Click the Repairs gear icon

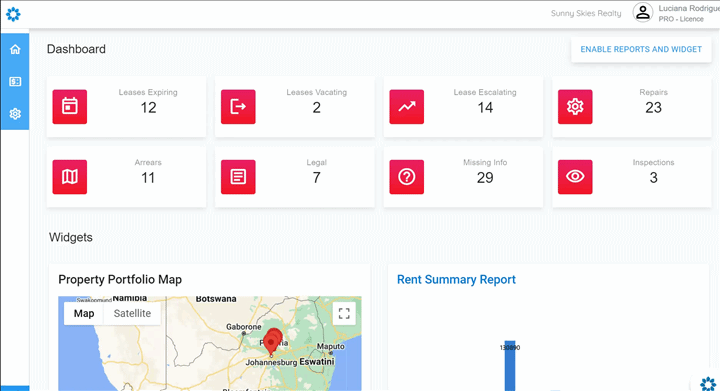point(575,106)
